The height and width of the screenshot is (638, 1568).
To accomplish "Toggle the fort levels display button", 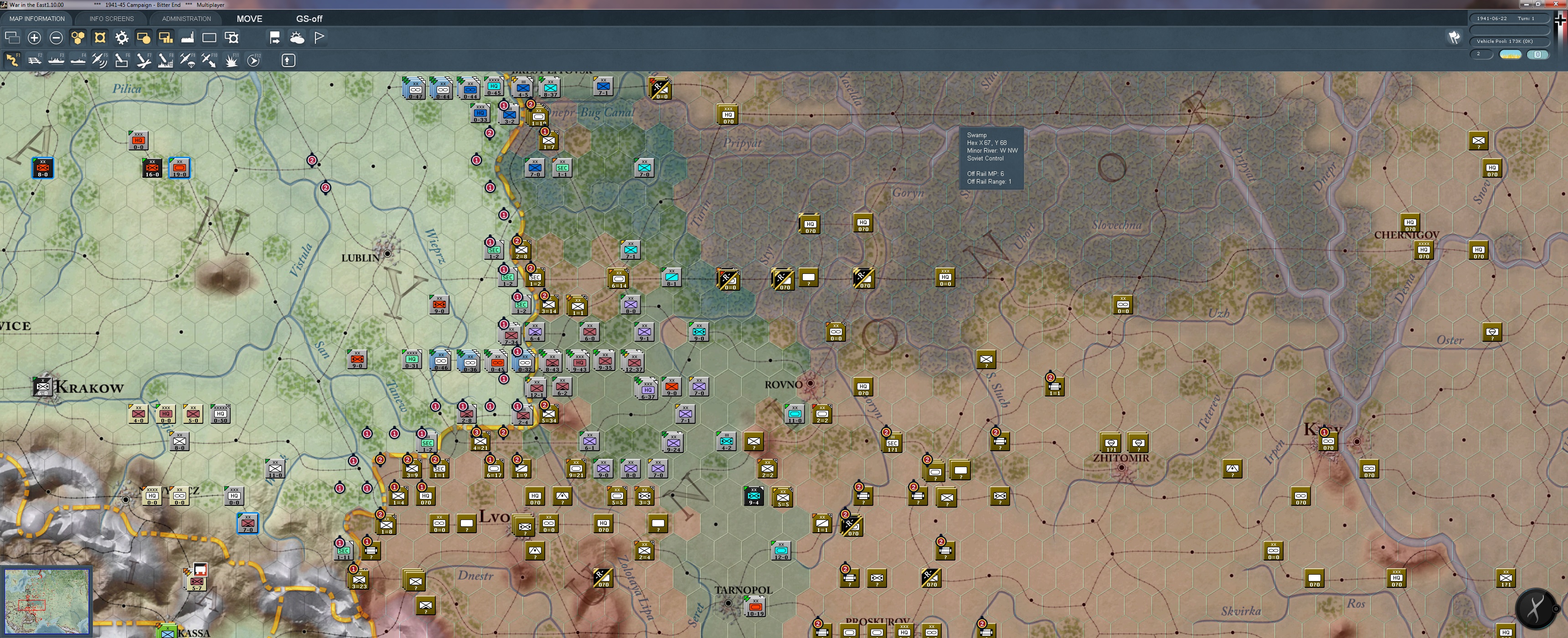I will pyautogui.click(x=100, y=38).
